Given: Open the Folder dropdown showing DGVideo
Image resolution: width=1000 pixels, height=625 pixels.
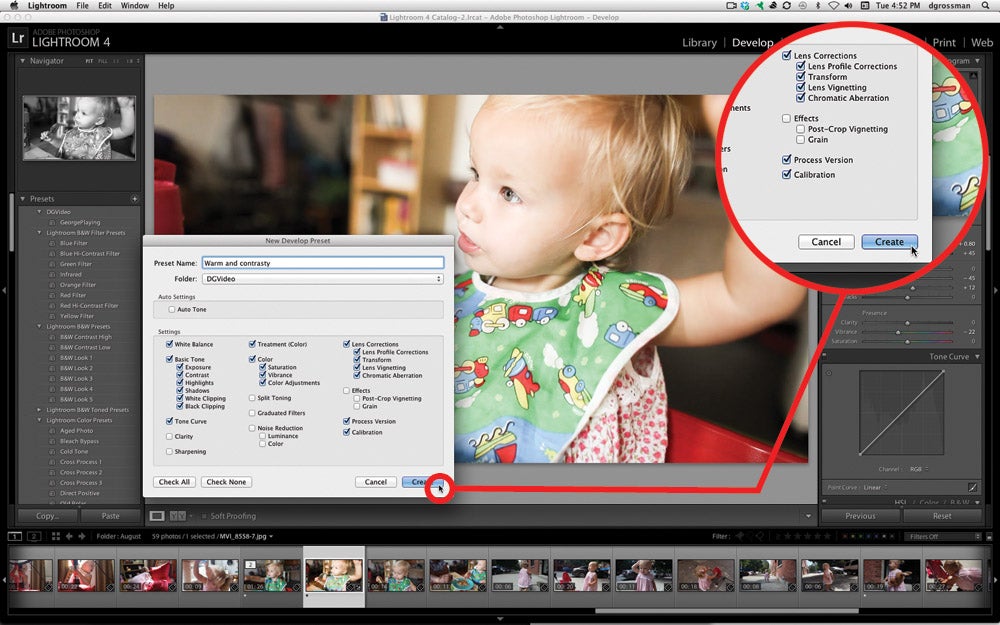Looking at the screenshot, I should [x=323, y=279].
